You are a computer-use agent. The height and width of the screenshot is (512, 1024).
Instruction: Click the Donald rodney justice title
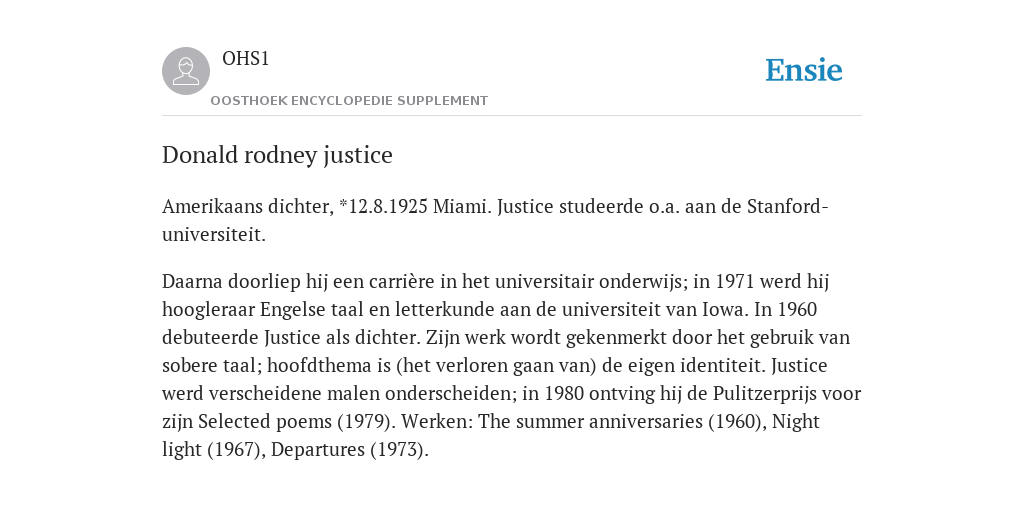(277, 155)
